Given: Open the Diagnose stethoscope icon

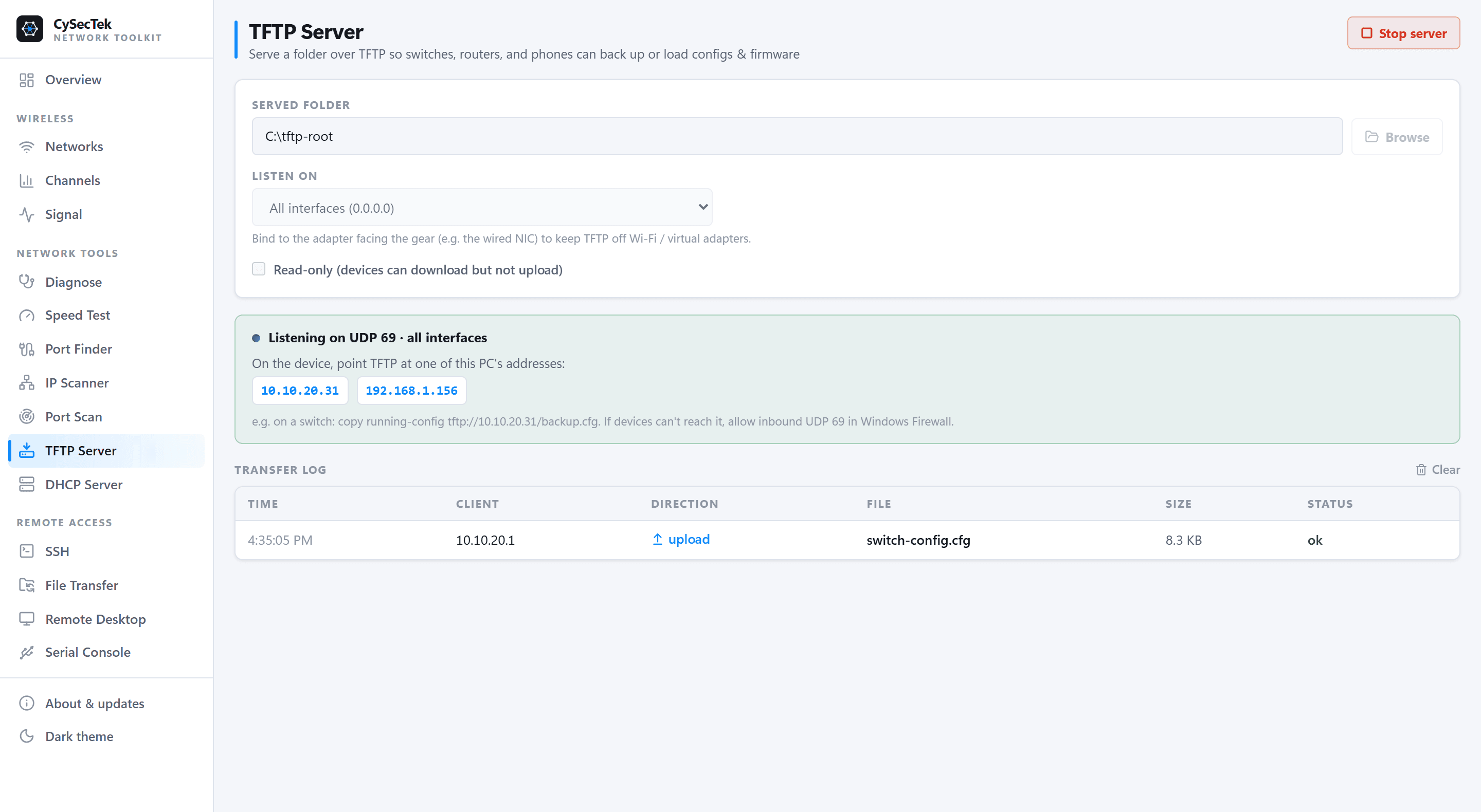Looking at the screenshot, I should click(26, 282).
